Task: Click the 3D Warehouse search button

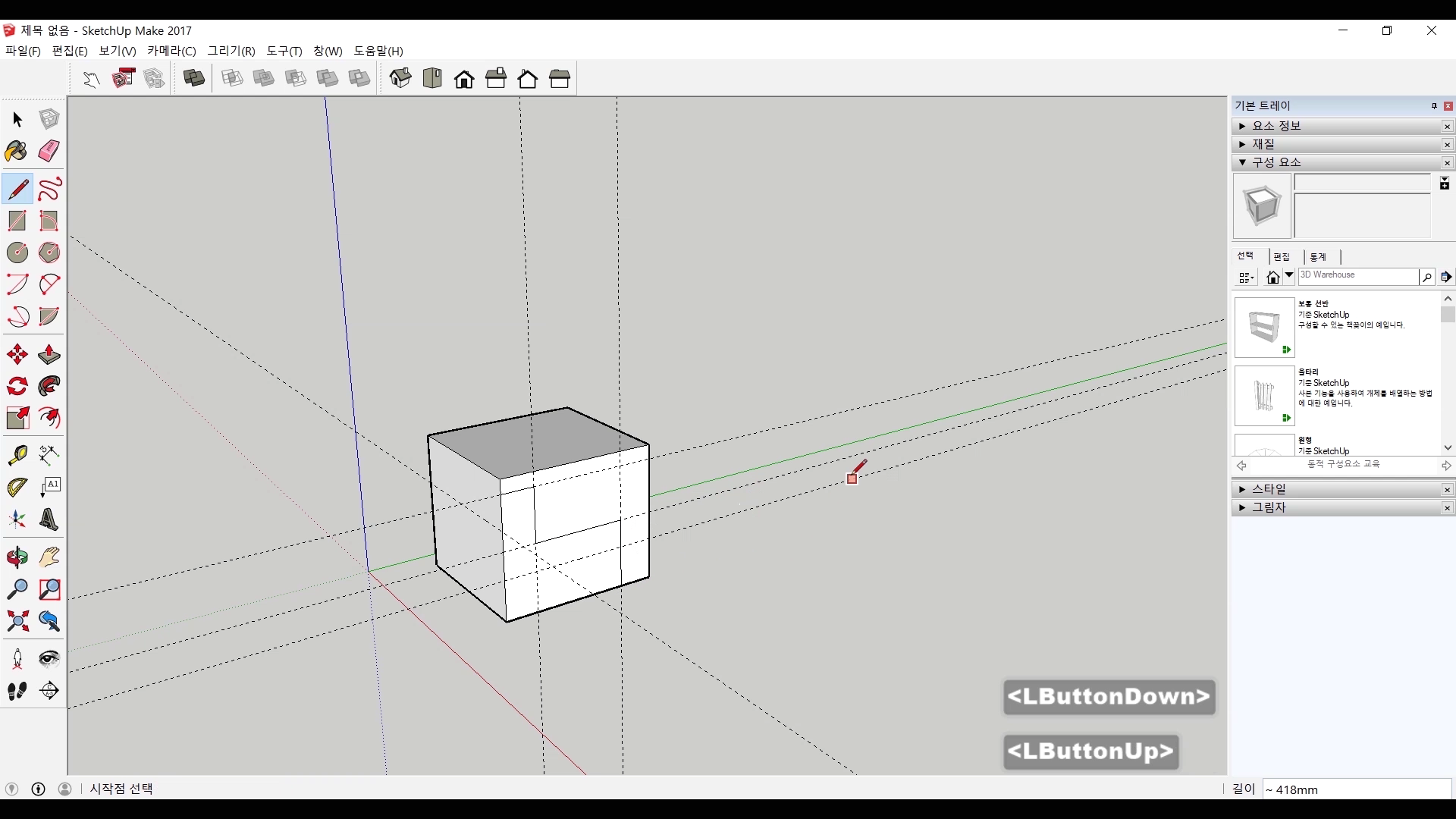Action: [x=1426, y=278]
